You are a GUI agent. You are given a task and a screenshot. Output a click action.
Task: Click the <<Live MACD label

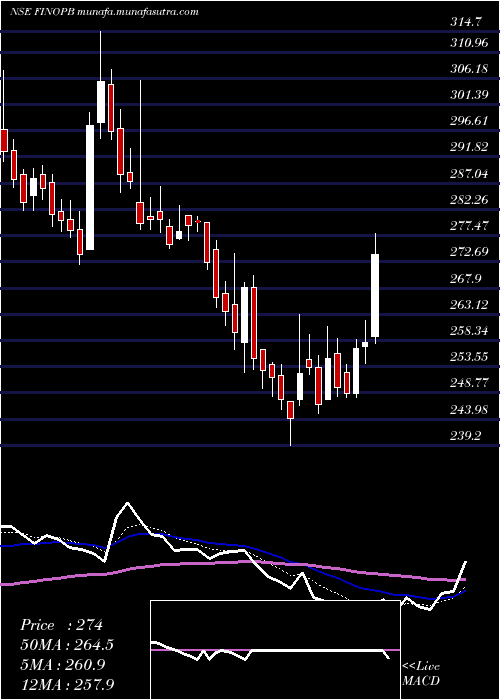coord(421,673)
